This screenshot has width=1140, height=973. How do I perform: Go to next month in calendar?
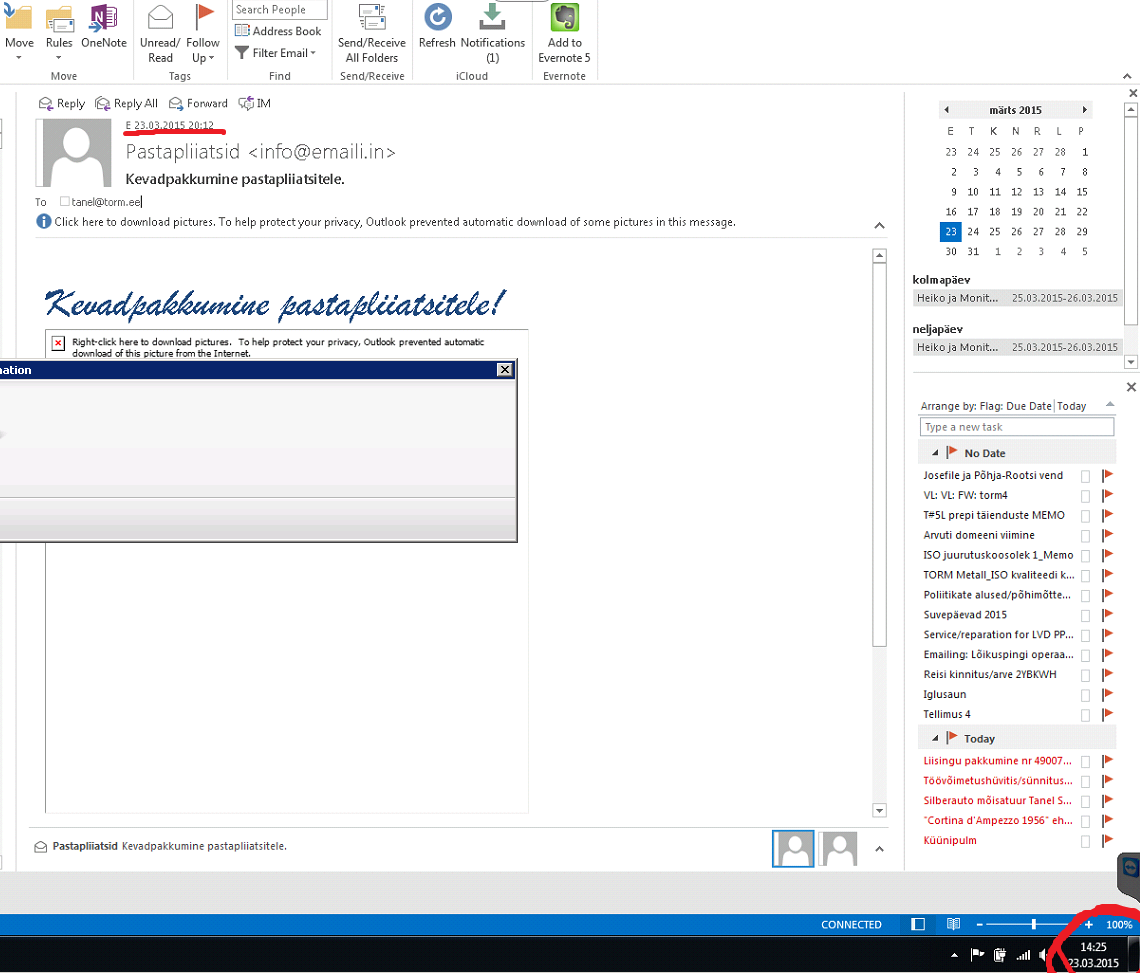tap(1084, 110)
